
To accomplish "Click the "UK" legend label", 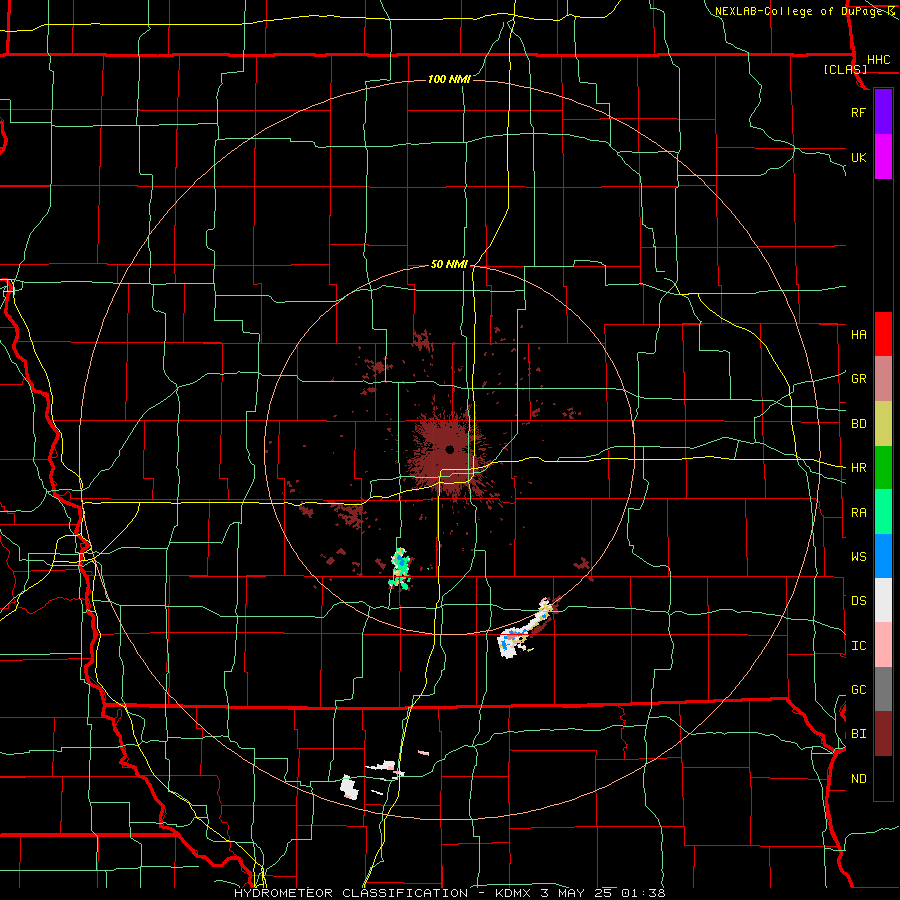I will (x=858, y=158).
